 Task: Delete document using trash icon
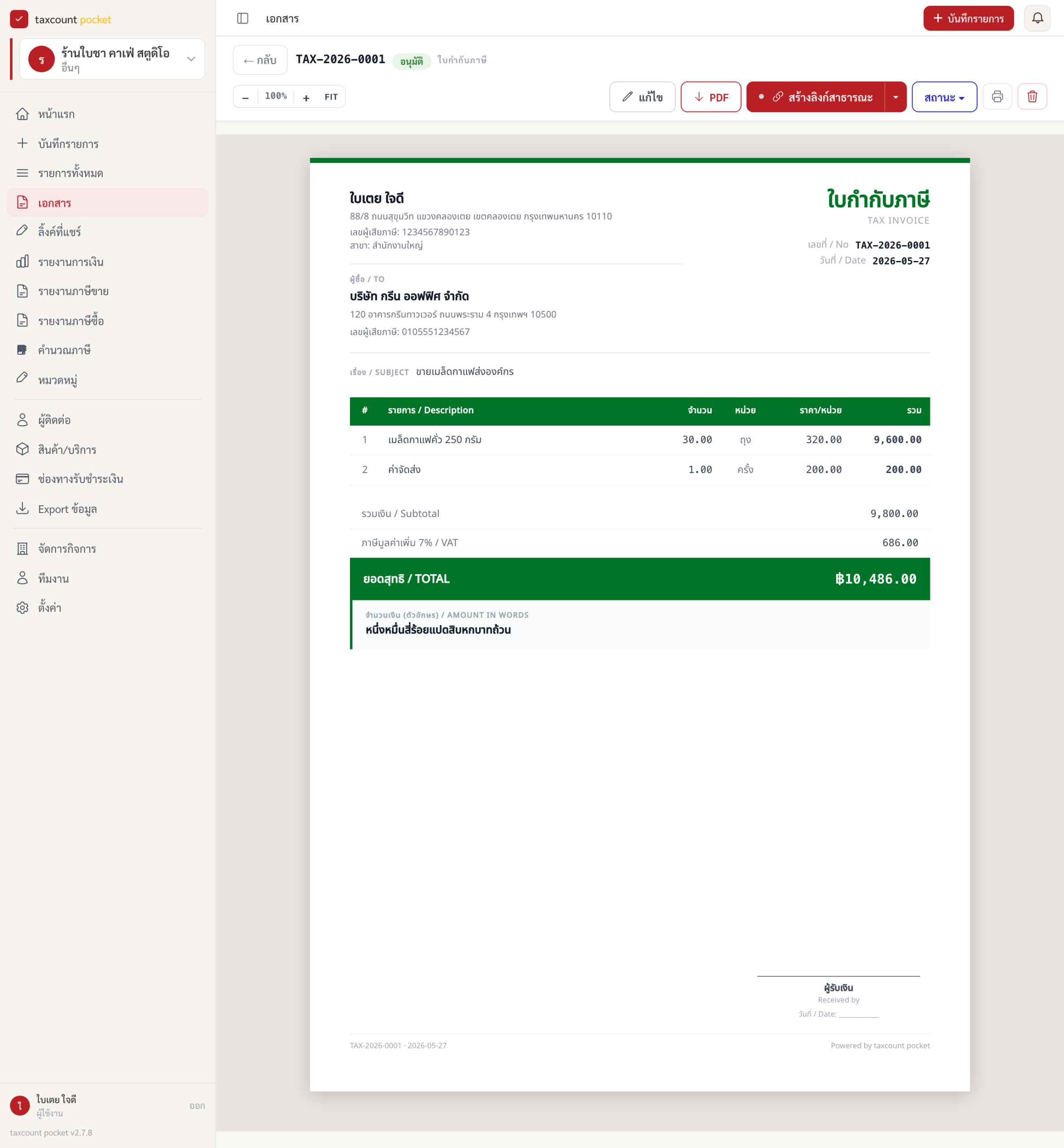1032,97
